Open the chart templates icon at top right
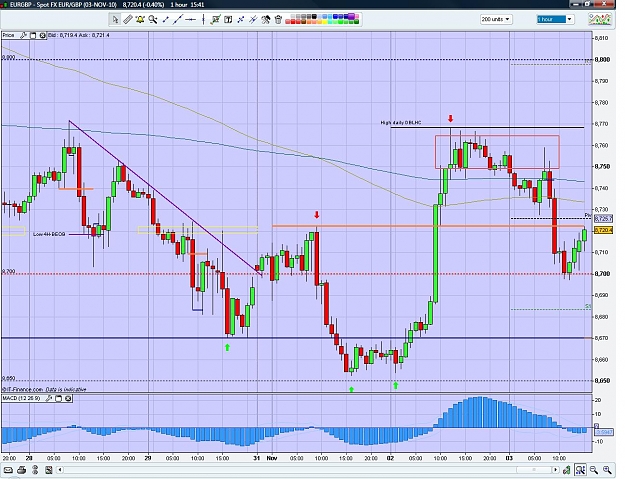The image size is (625, 479). coord(600,19)
